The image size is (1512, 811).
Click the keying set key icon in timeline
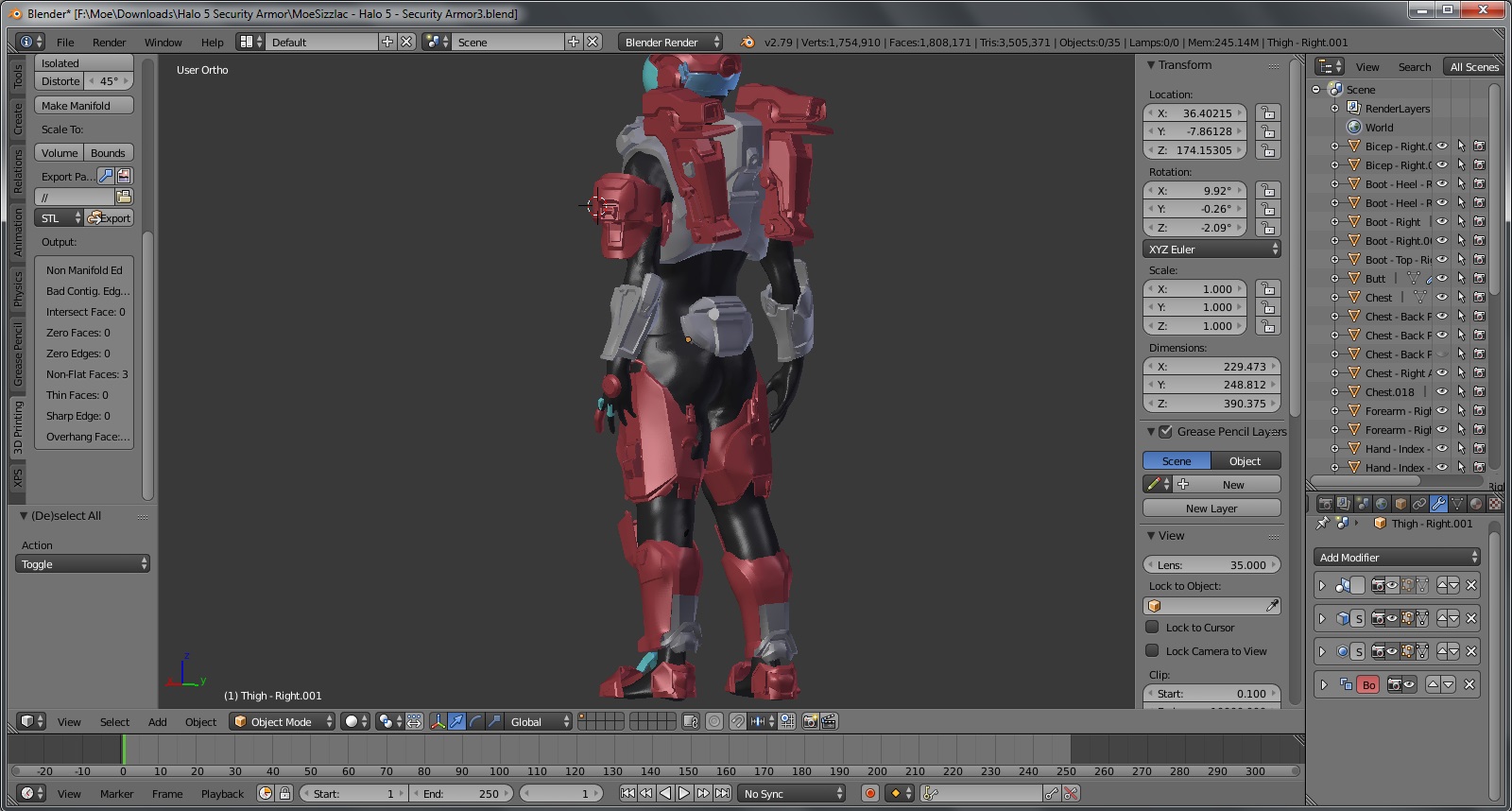tap(930, 793)
